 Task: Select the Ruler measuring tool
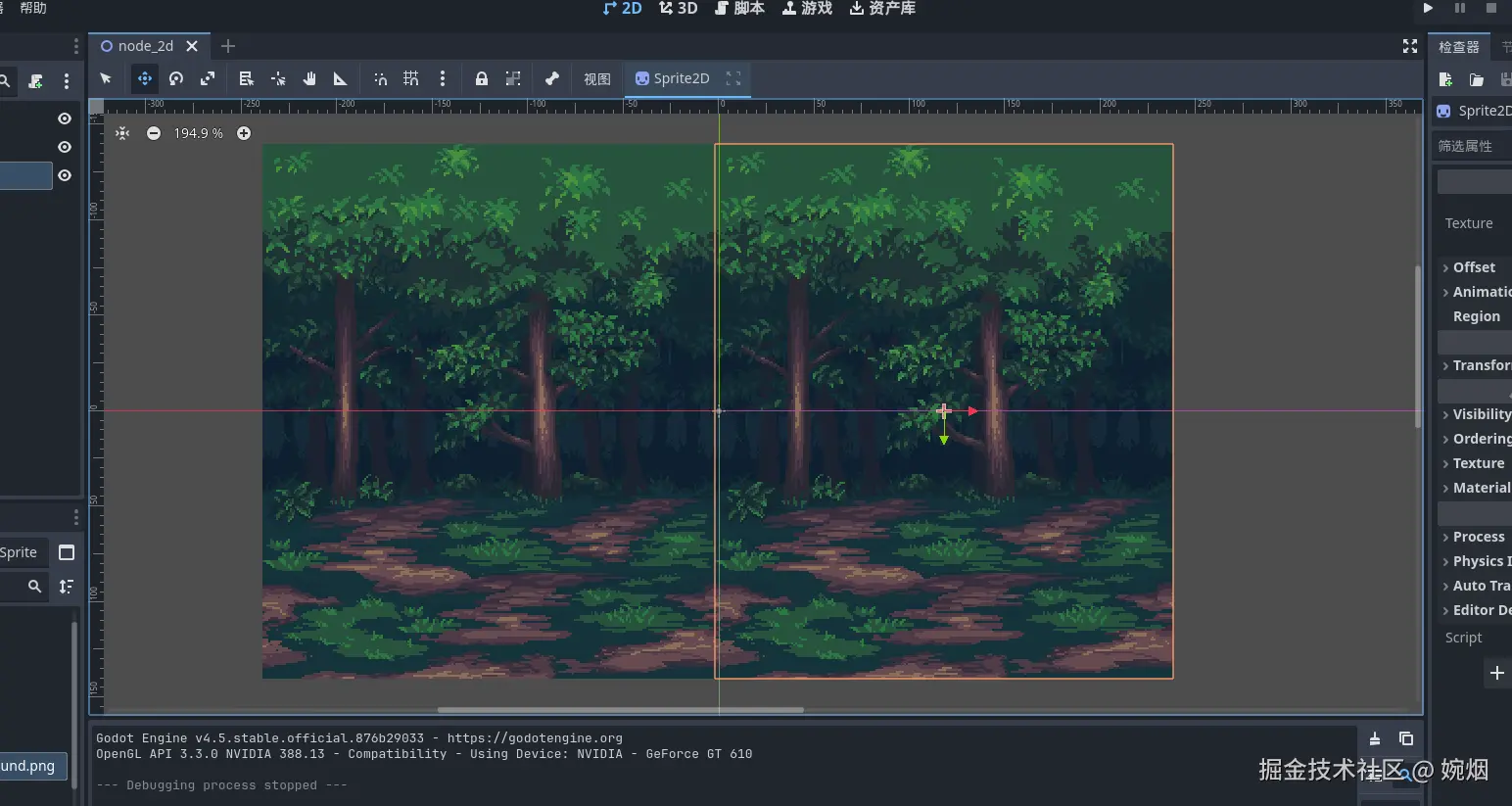(x=340, y=78)
